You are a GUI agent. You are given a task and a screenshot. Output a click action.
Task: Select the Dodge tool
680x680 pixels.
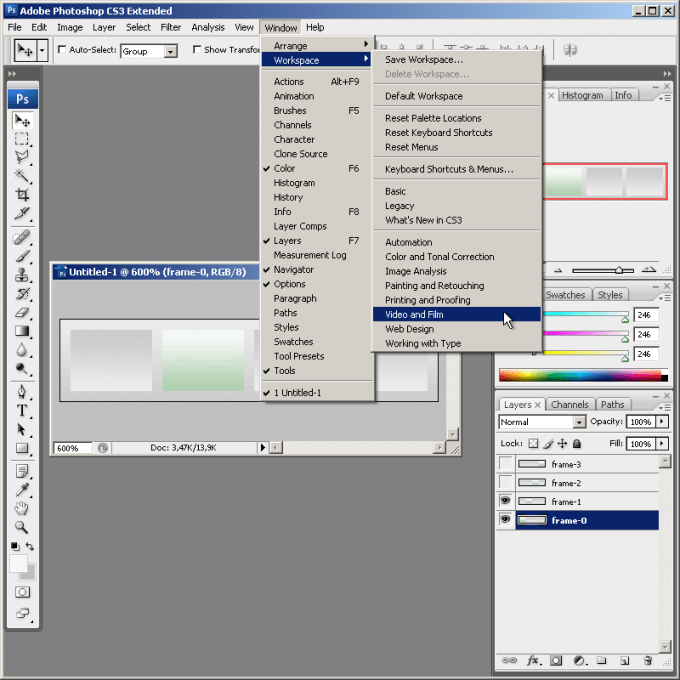[x=22, y=368]
